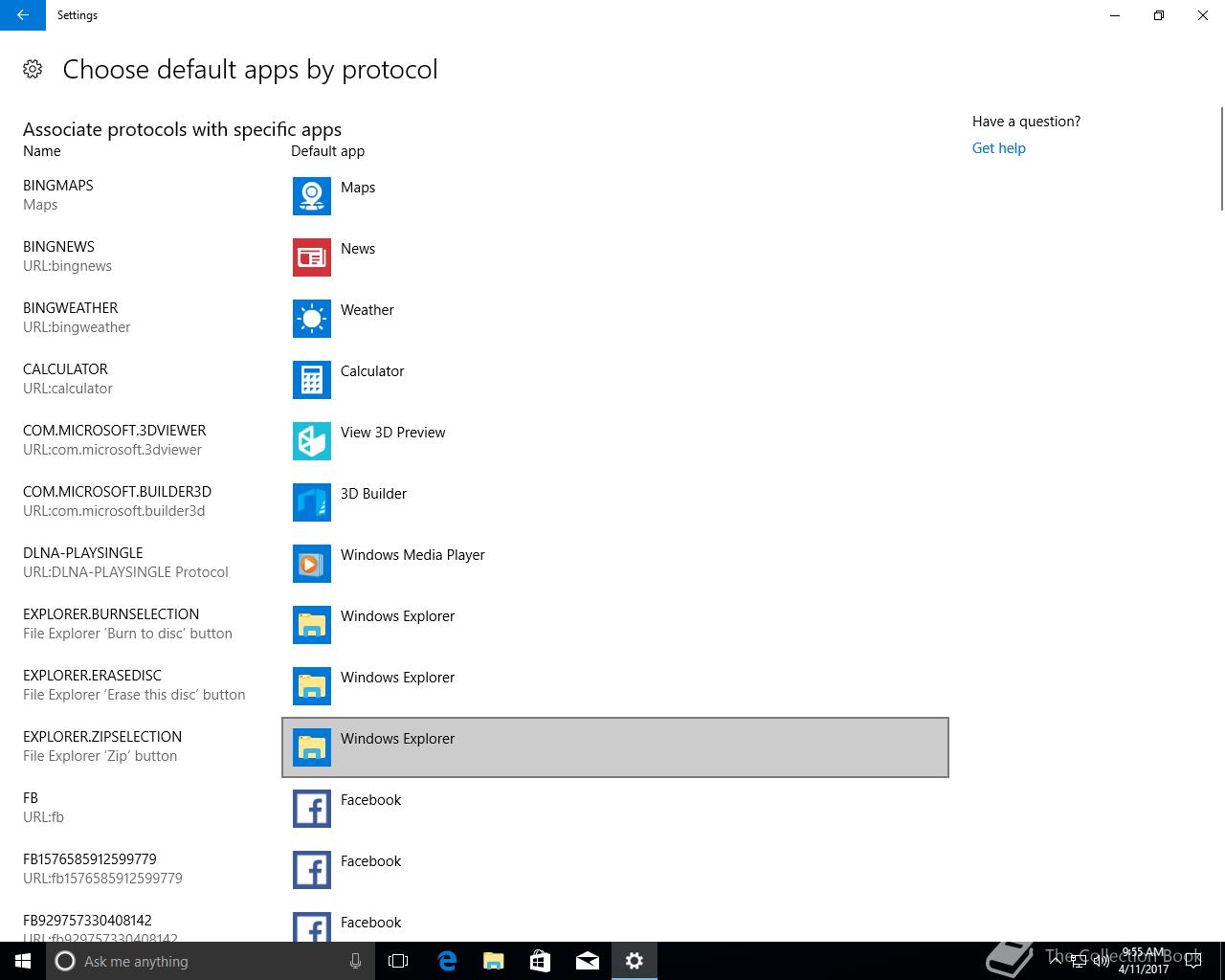Open the Mail app from taskbar

click(x=588, y=961)
